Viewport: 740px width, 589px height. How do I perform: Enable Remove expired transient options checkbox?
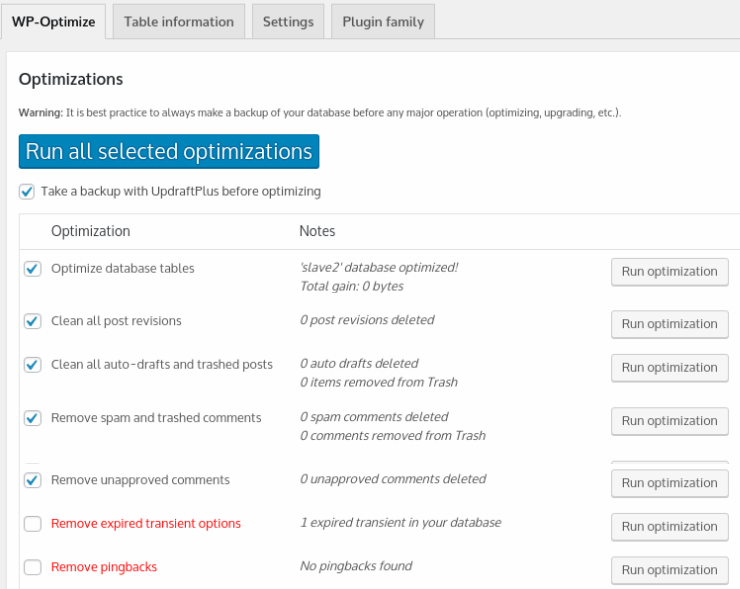33,524
